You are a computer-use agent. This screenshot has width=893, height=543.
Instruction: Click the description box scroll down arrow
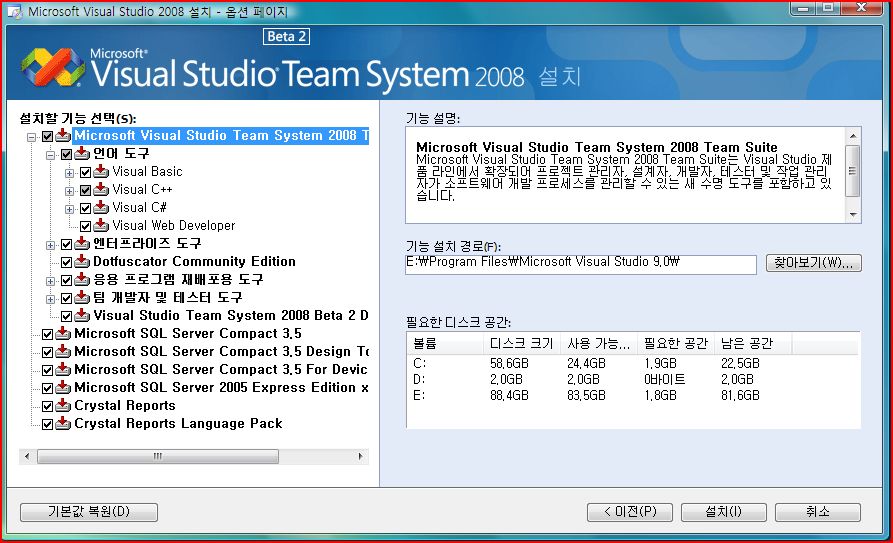click(x=853, y=215)
